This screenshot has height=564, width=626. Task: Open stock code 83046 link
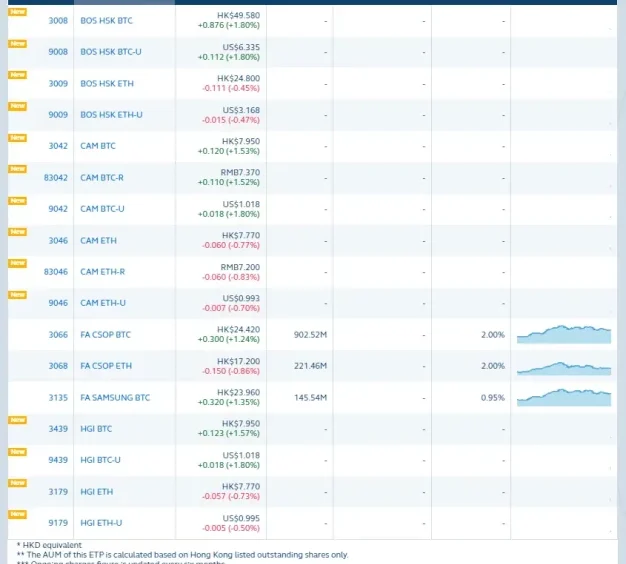[x=55, y=272]
